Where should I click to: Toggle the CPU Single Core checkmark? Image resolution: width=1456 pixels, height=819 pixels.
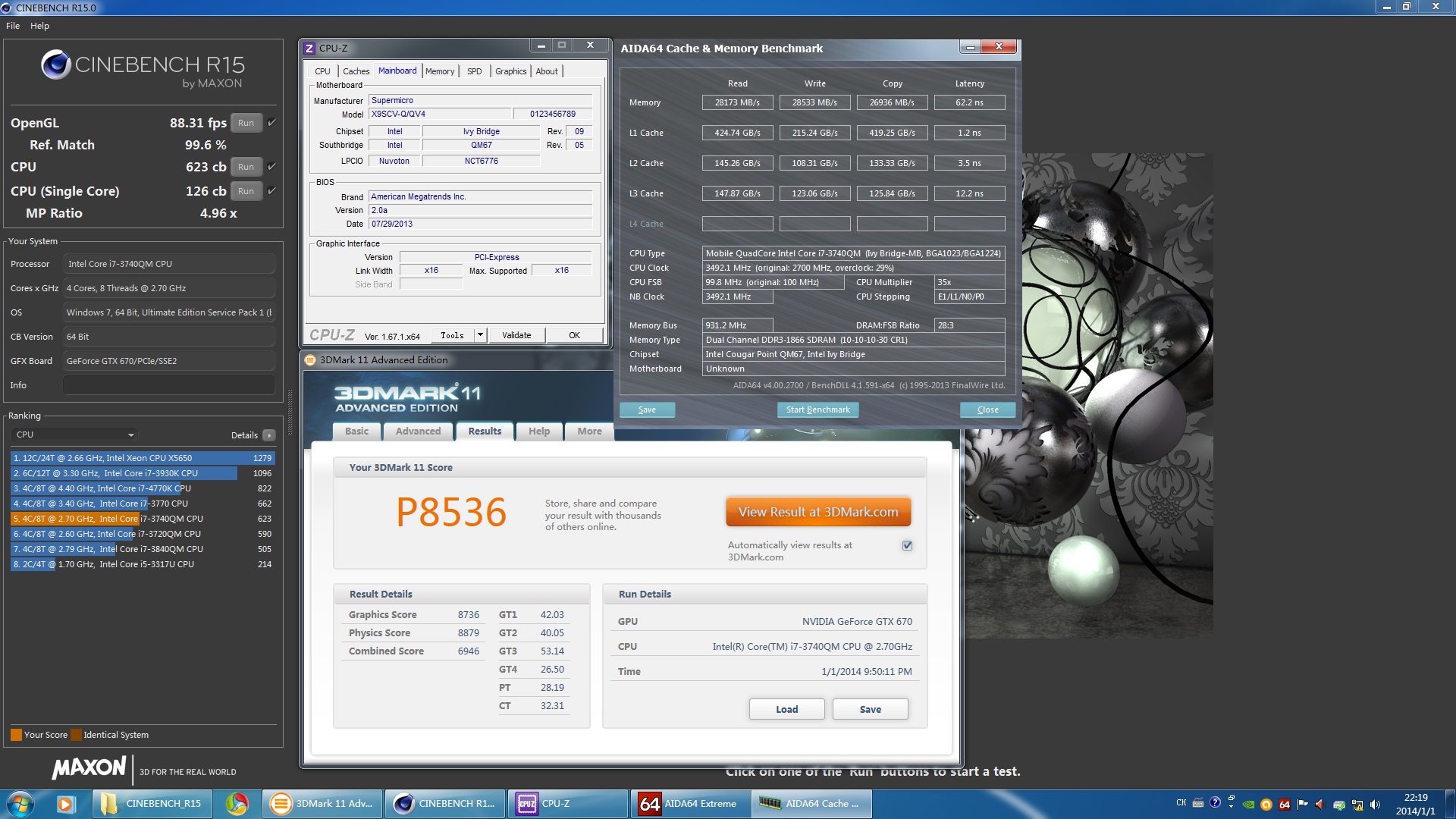pyautogui.click(x=272, y=190)
